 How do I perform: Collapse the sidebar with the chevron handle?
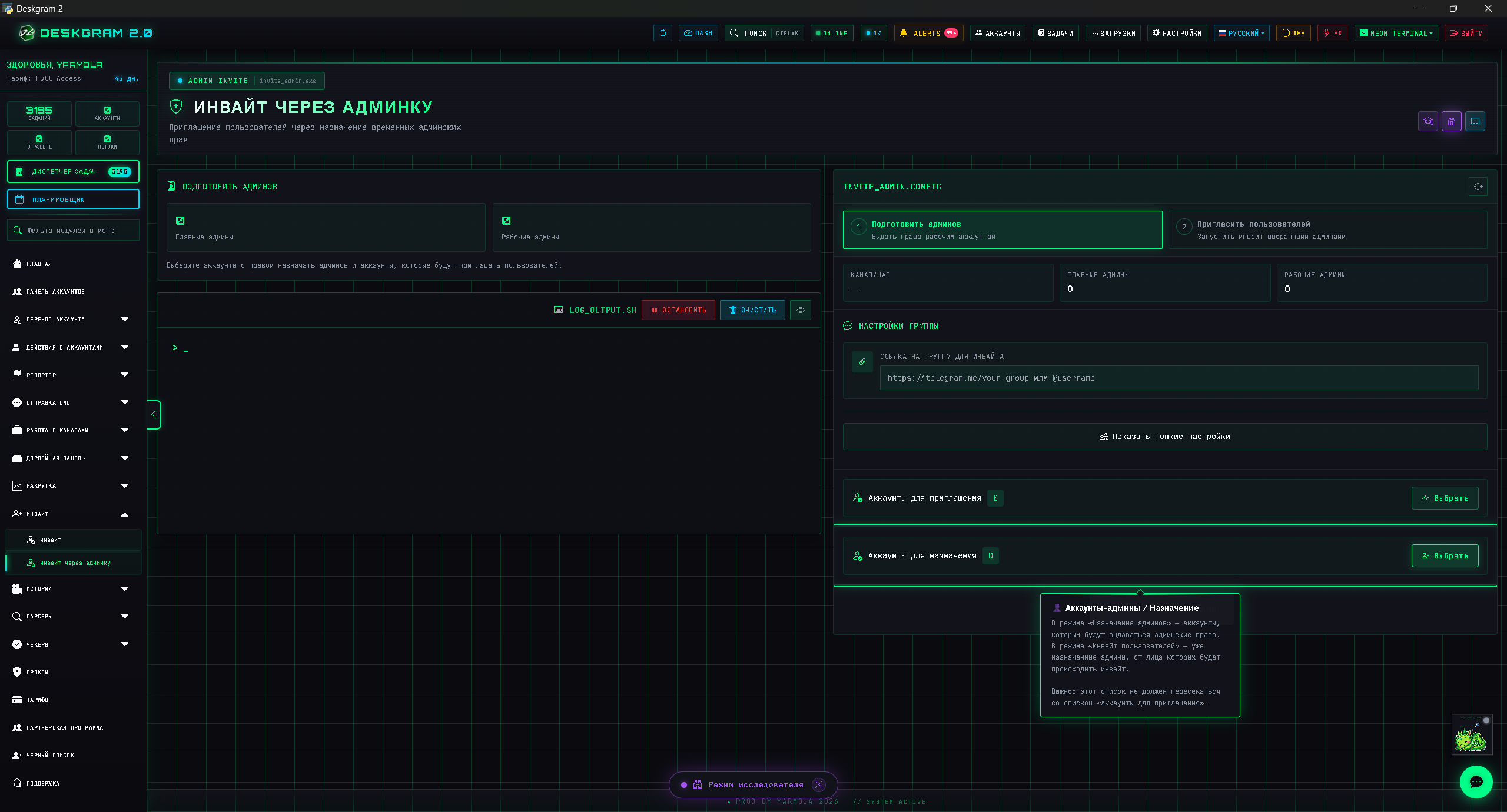154,414
